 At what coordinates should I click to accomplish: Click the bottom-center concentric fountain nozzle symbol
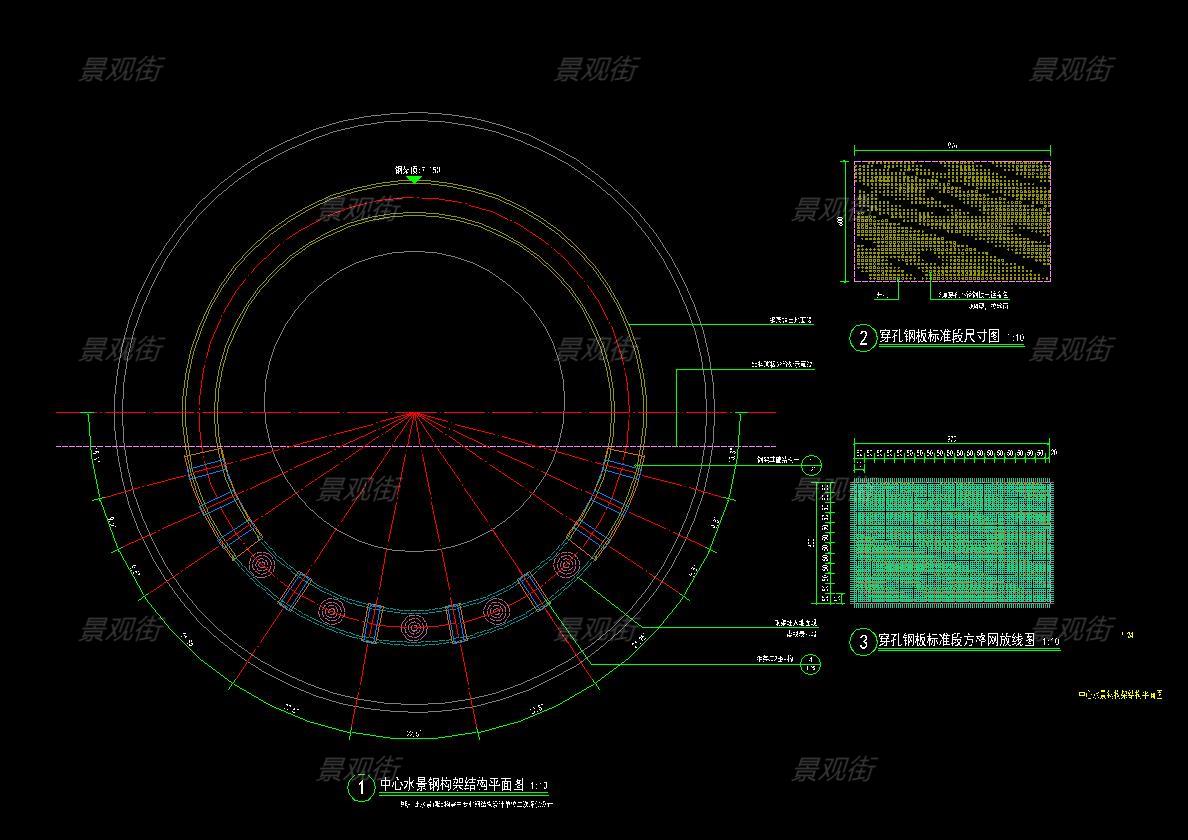(x=413, y=627)
